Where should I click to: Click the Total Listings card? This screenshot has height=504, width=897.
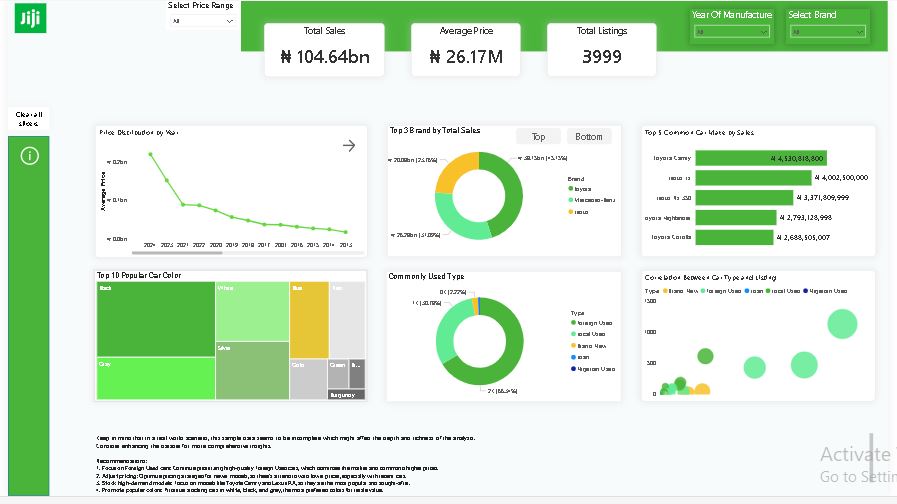(601, 49)
